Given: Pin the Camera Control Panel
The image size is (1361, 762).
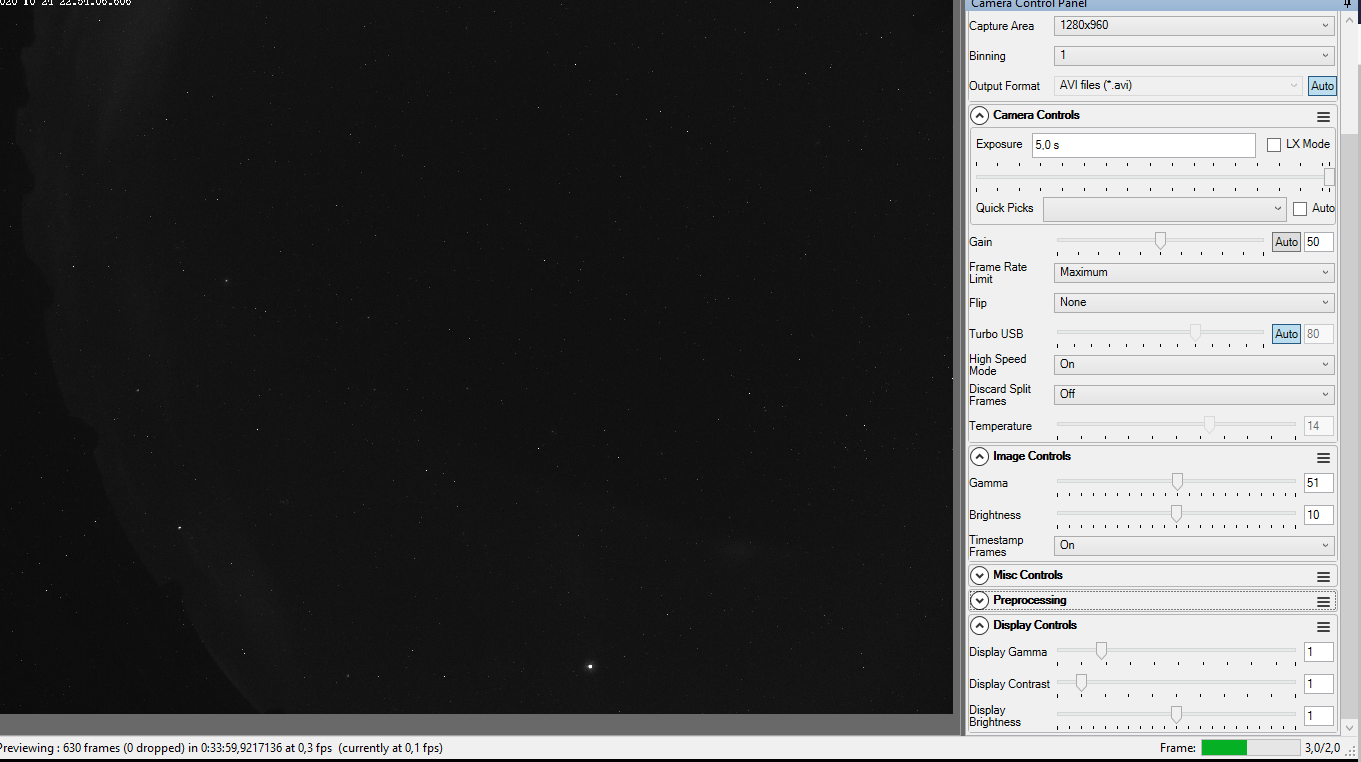Looking at the screenshot, I should click(x=1347, y=4).
